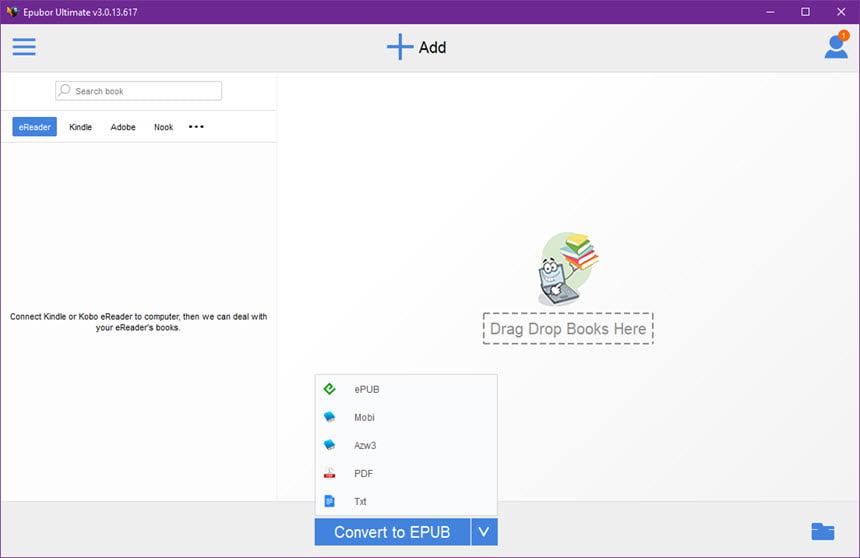
Task: Open the hamburger menu
Action: point(24,47)
